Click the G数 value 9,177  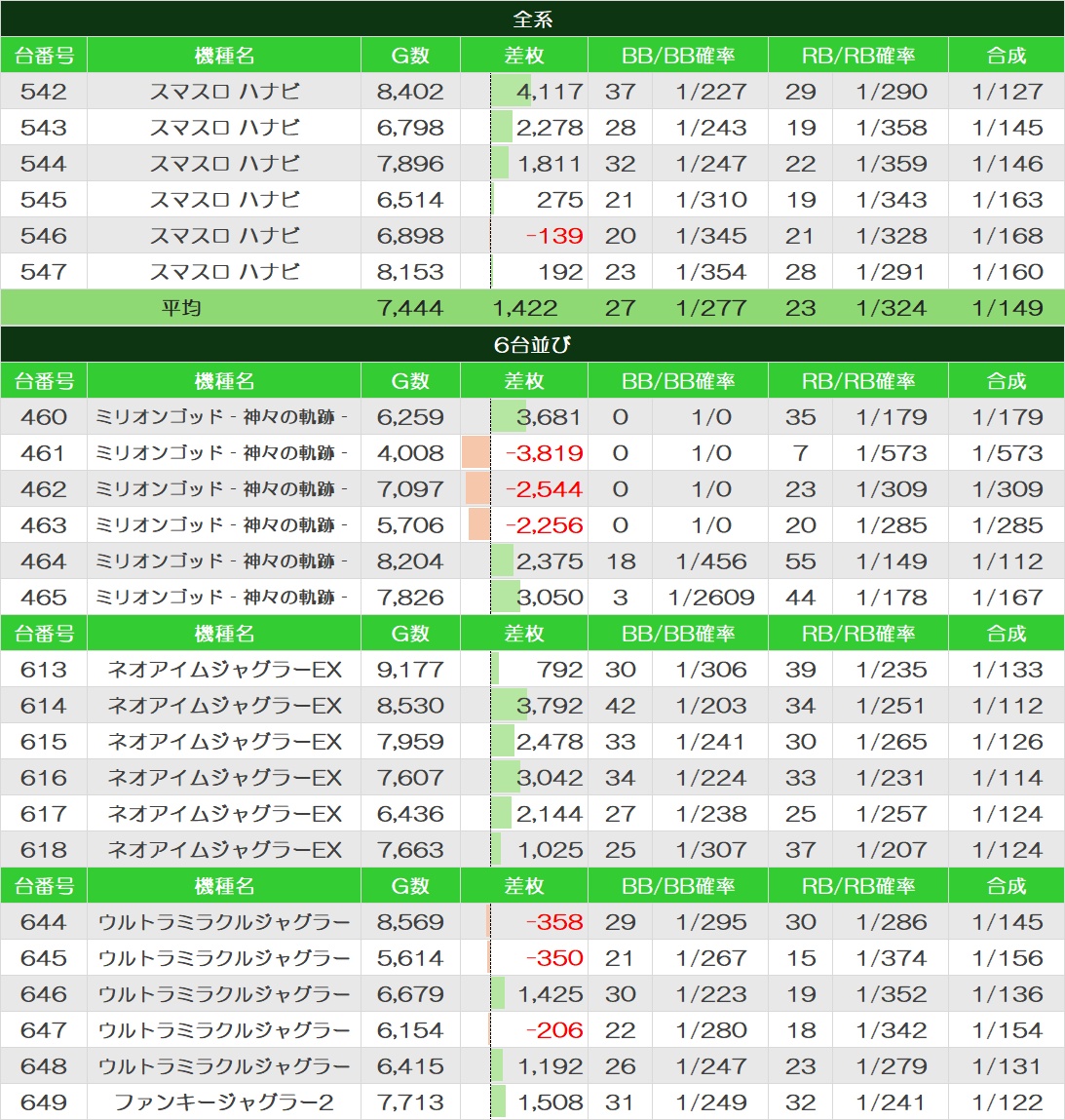[x=410, y=670]
